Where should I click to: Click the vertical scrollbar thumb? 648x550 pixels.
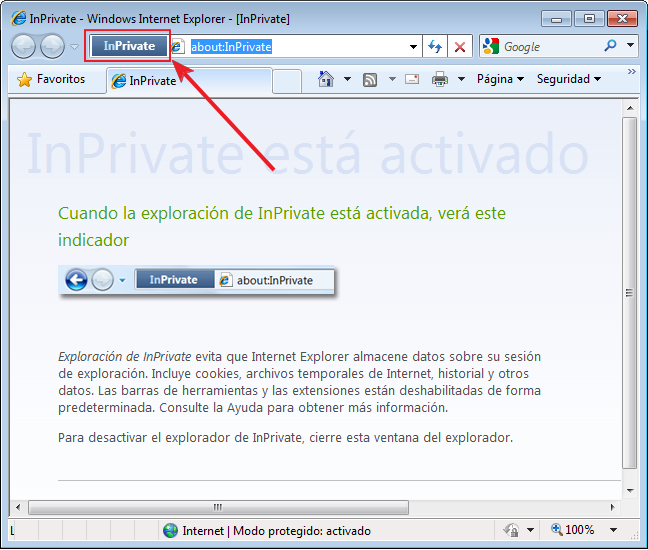629,293
